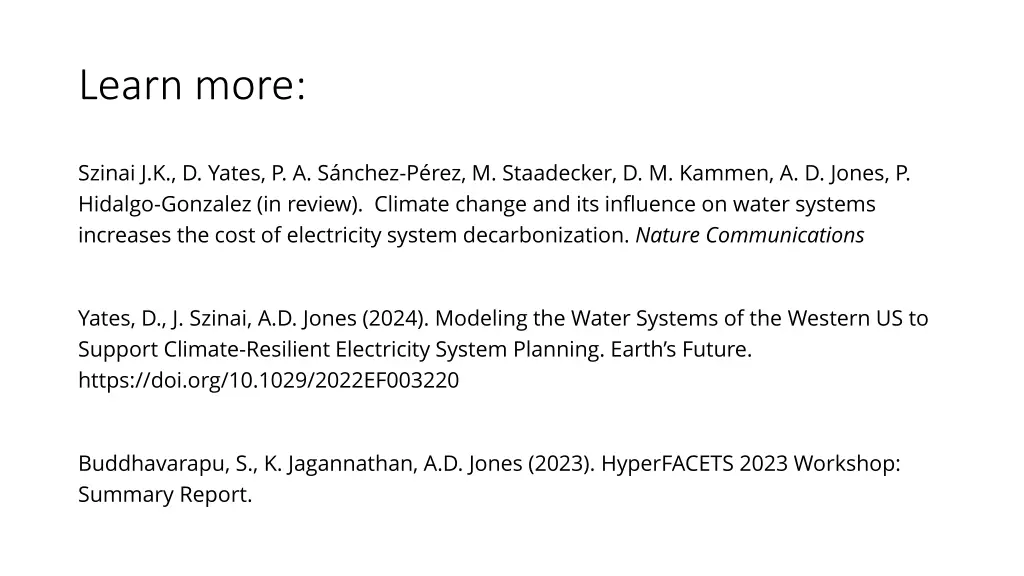
Task: Click 'Support Climate-Resilient Electricity System Planning' text
Action: [x=341, y=349]
